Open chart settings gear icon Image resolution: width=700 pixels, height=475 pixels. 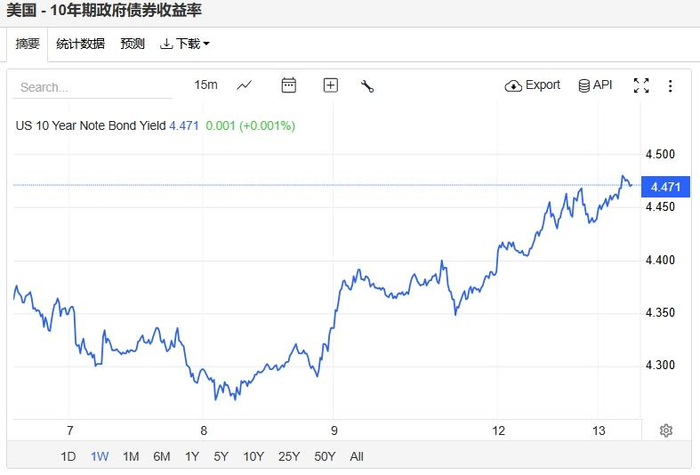click(666, 430)
